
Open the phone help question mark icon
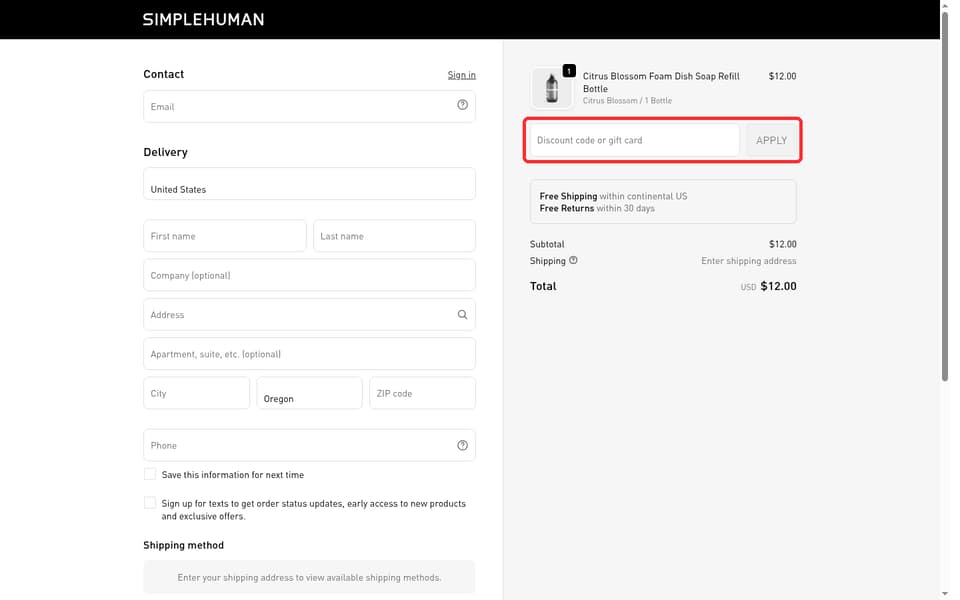pyautogui.click(x=462, y=445)
